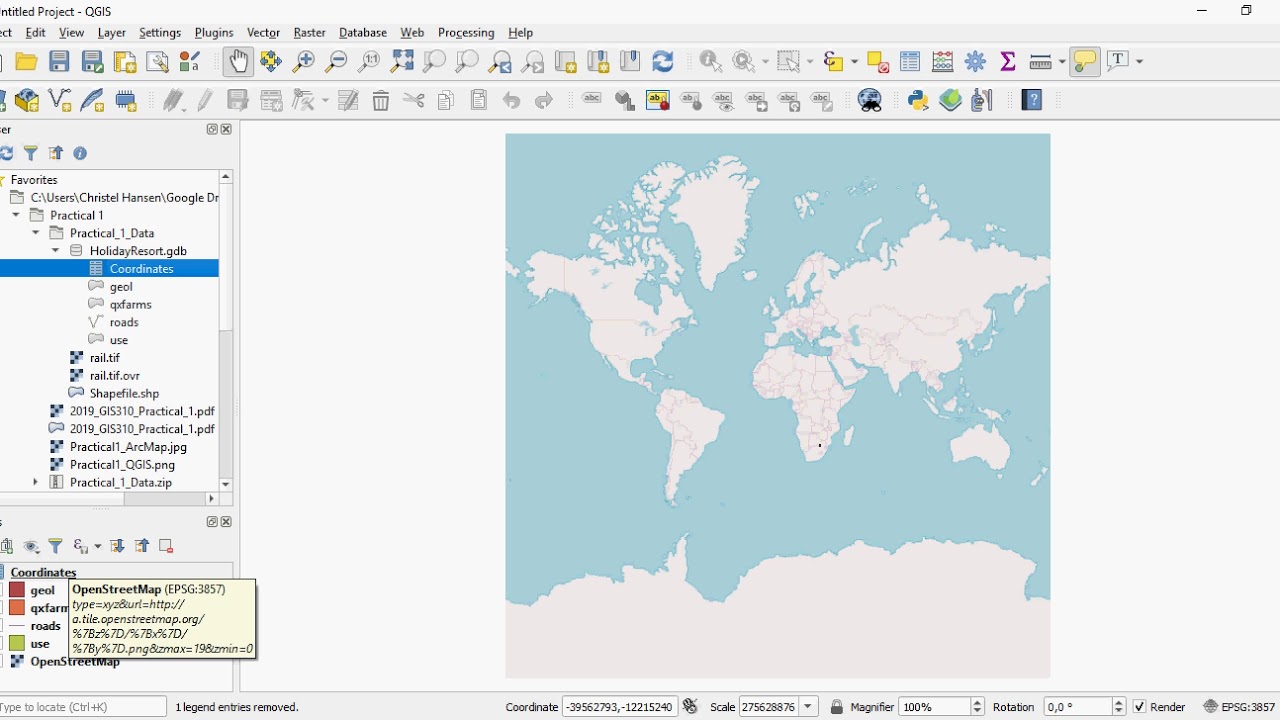1280x720 pixels.
Task: Select qxfarms in browser tree
Action: 130,304
